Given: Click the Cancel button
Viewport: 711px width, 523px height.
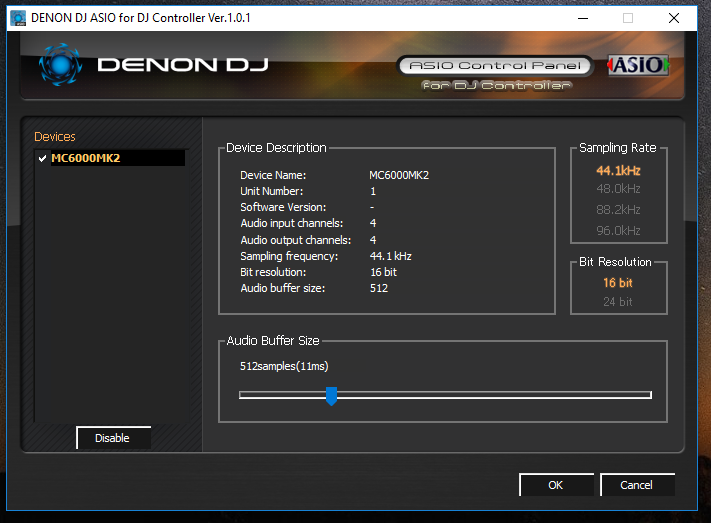Looking at the screenshot, I should pos(637,485).
